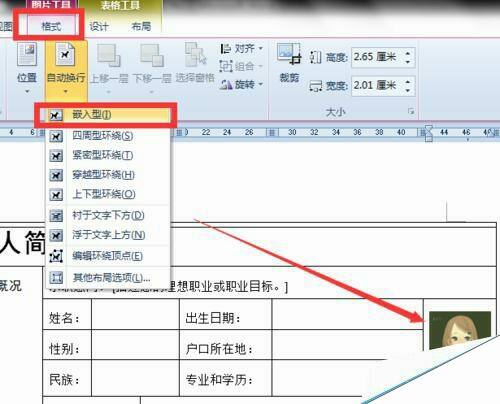
Task: Click the 嵌入型 menu icon
Action: point(56,115)
